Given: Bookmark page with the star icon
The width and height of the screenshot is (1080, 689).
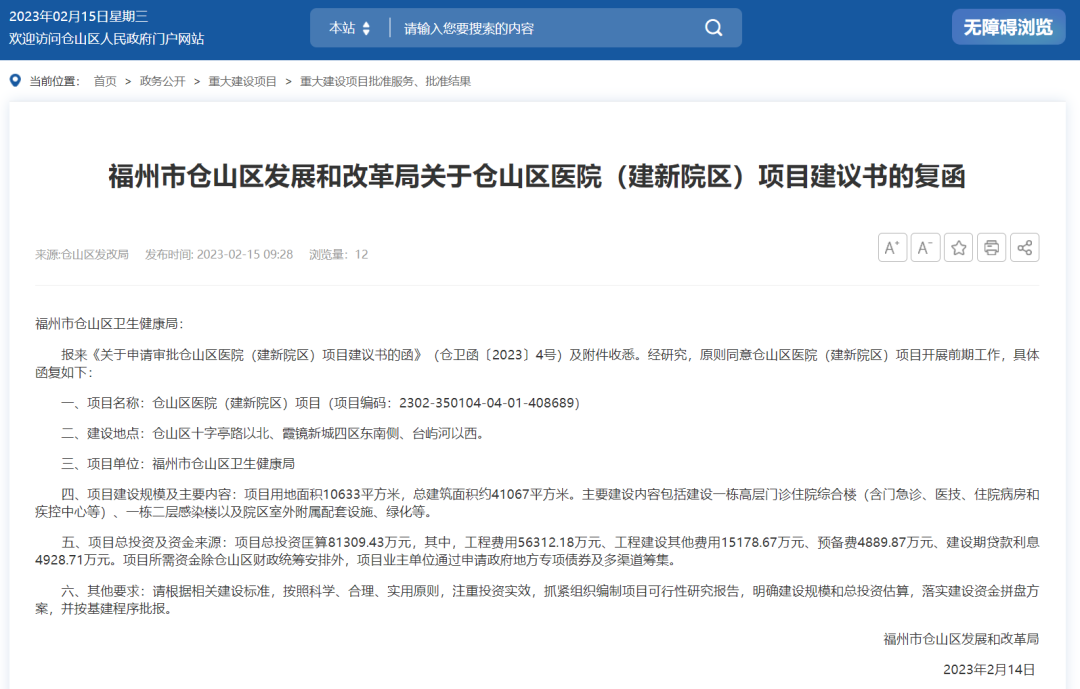Looking at the screenshot, I should 958,248.
